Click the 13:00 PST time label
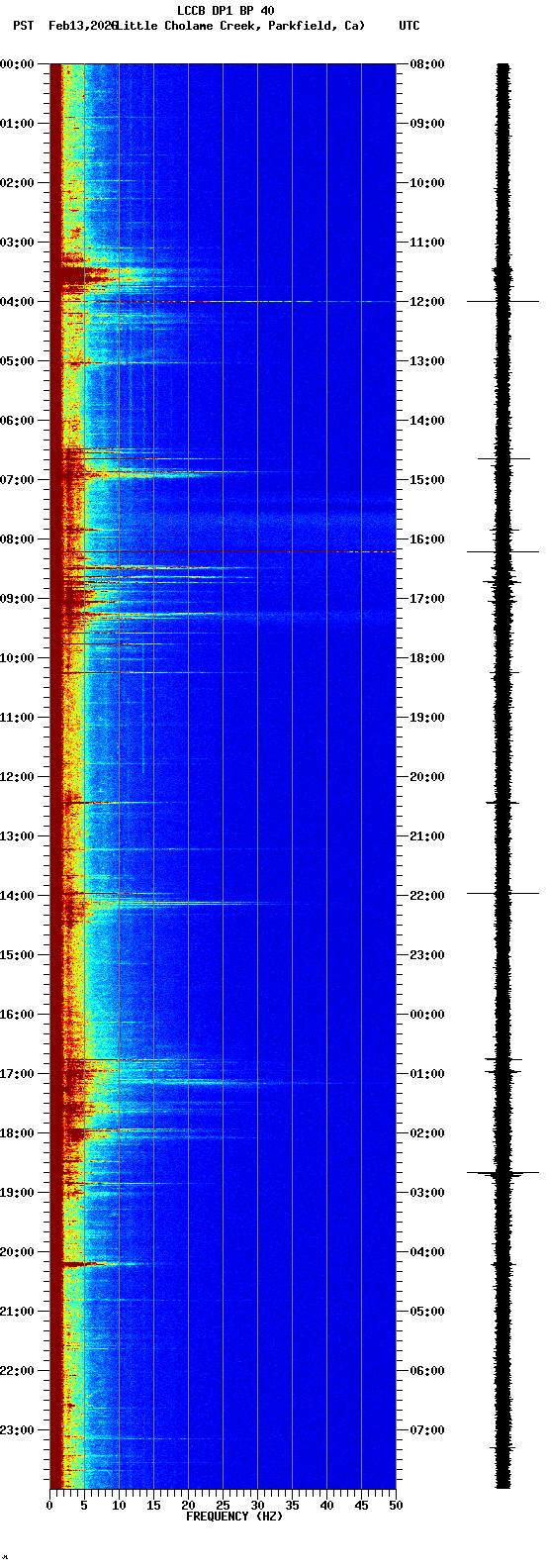Viewport: 546px width, 1568px height. pyautogui.click(x=16, y=836)
